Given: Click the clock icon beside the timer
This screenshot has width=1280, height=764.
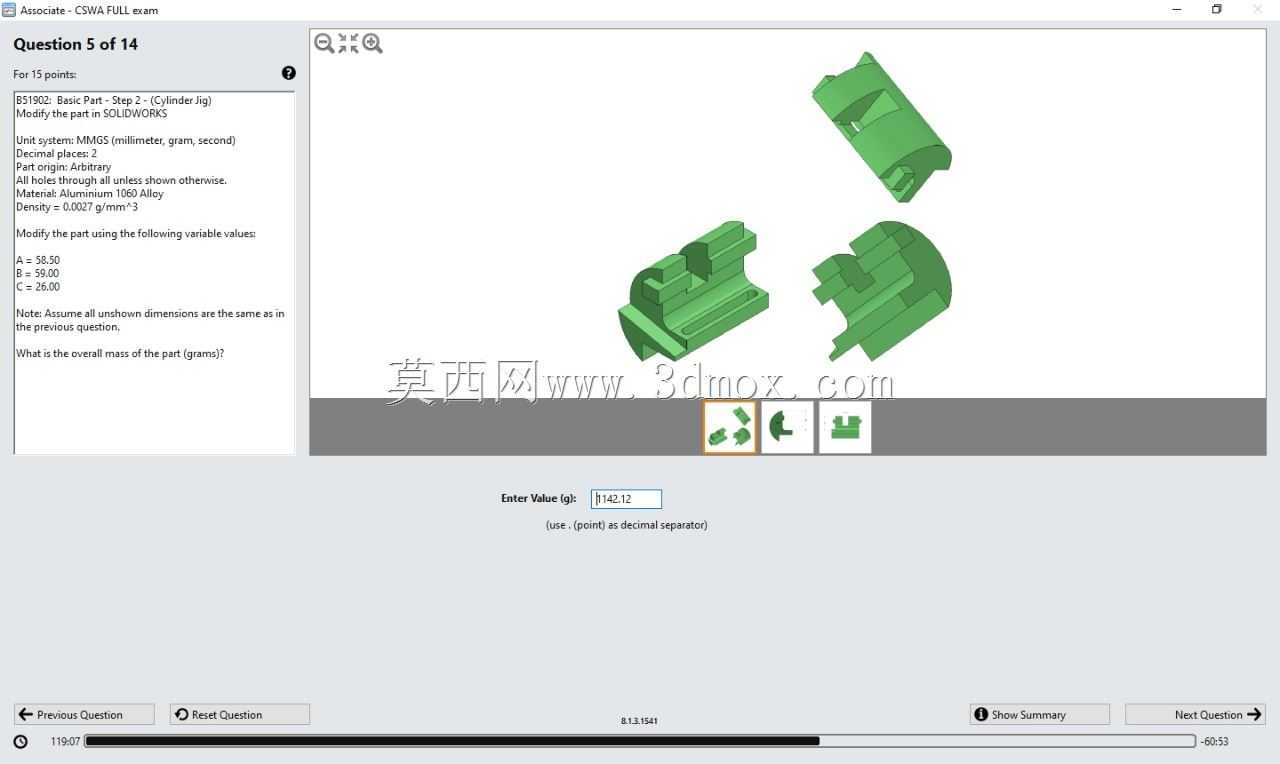Looking at the screenshot, I should pyautogui.click(x=21, y=742).
